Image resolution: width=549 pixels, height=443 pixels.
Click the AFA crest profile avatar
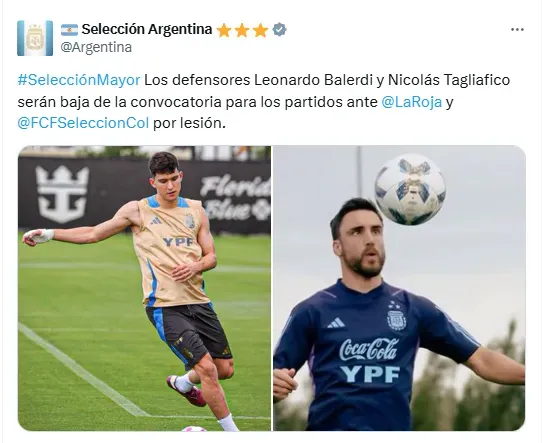35,38
